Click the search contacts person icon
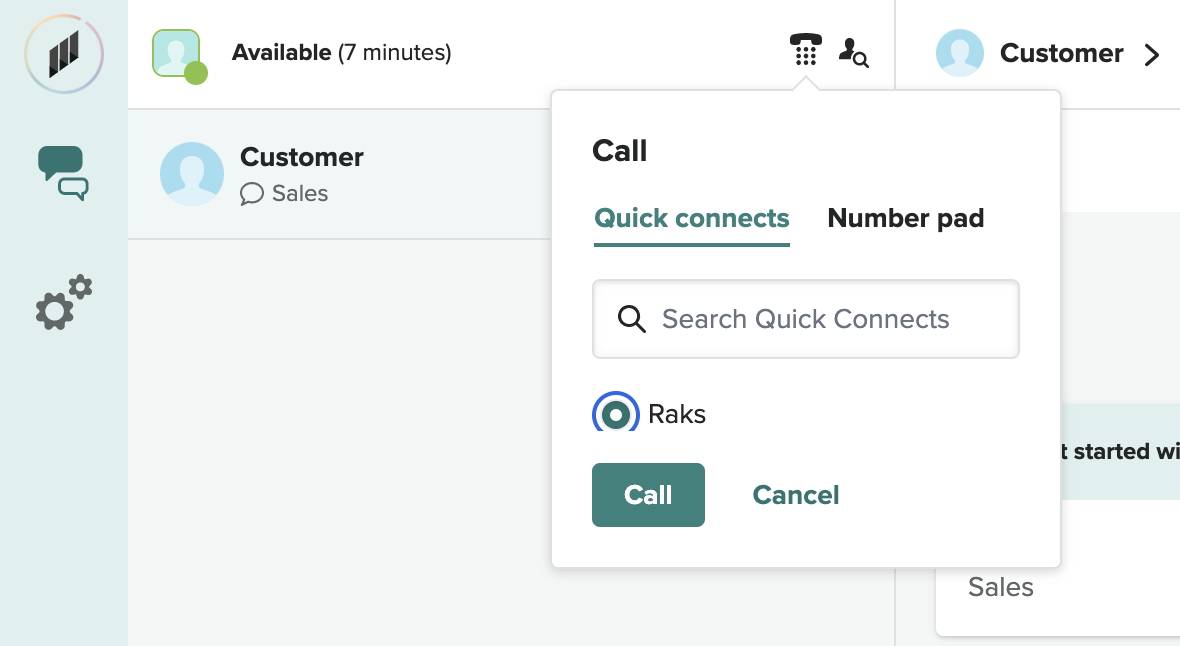Screen dimensions: 1180x646 pyautogui.click(x=852, y=52)
